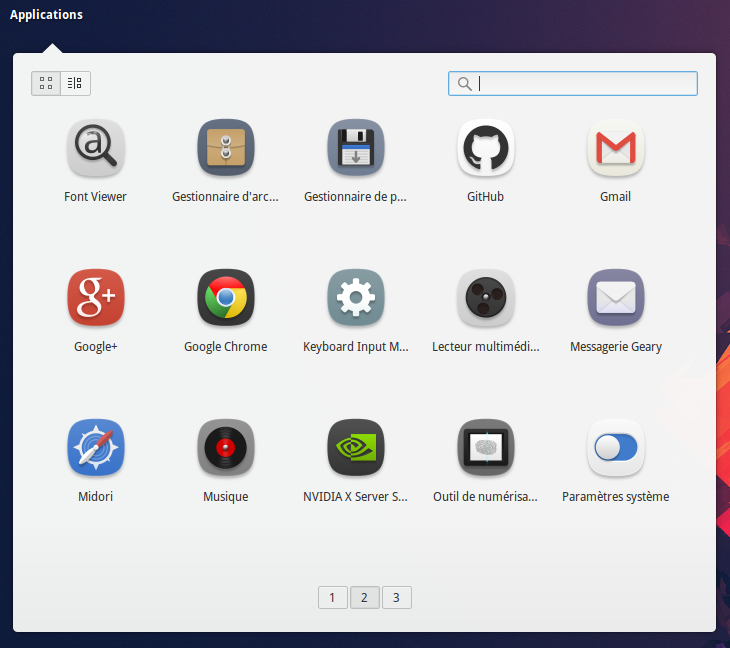This screenshot has height=648, width=730.
Task: Click the "Google+" label text
Action: (95, 347)
